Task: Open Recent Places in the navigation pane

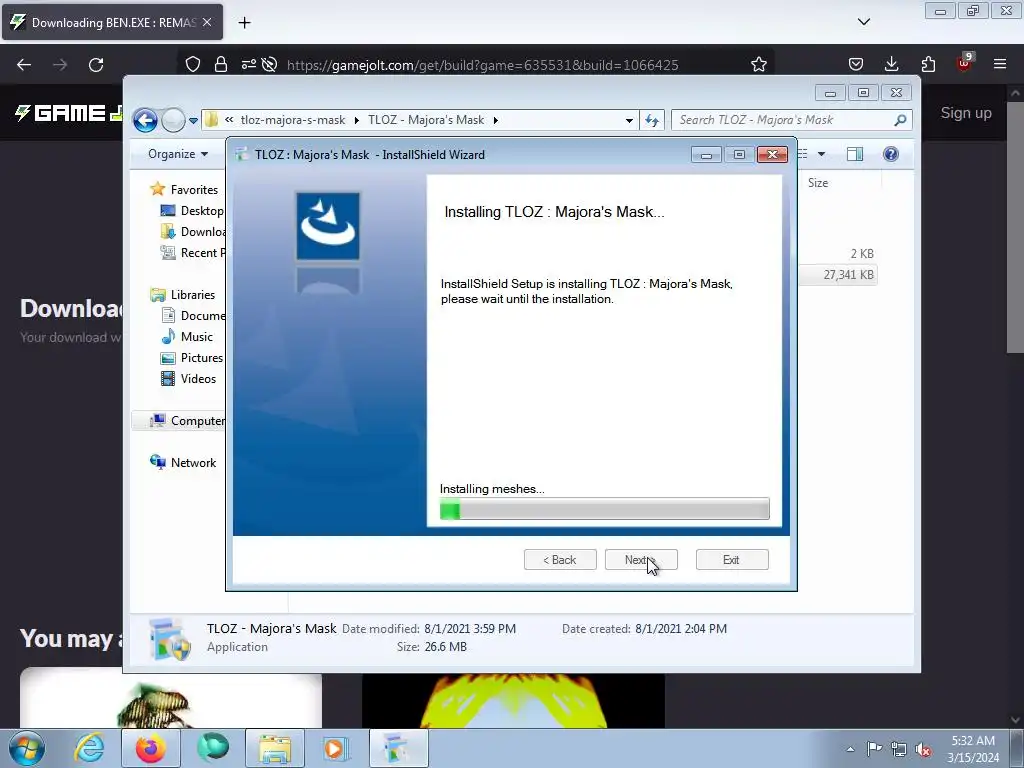Action: coord(193,253)
